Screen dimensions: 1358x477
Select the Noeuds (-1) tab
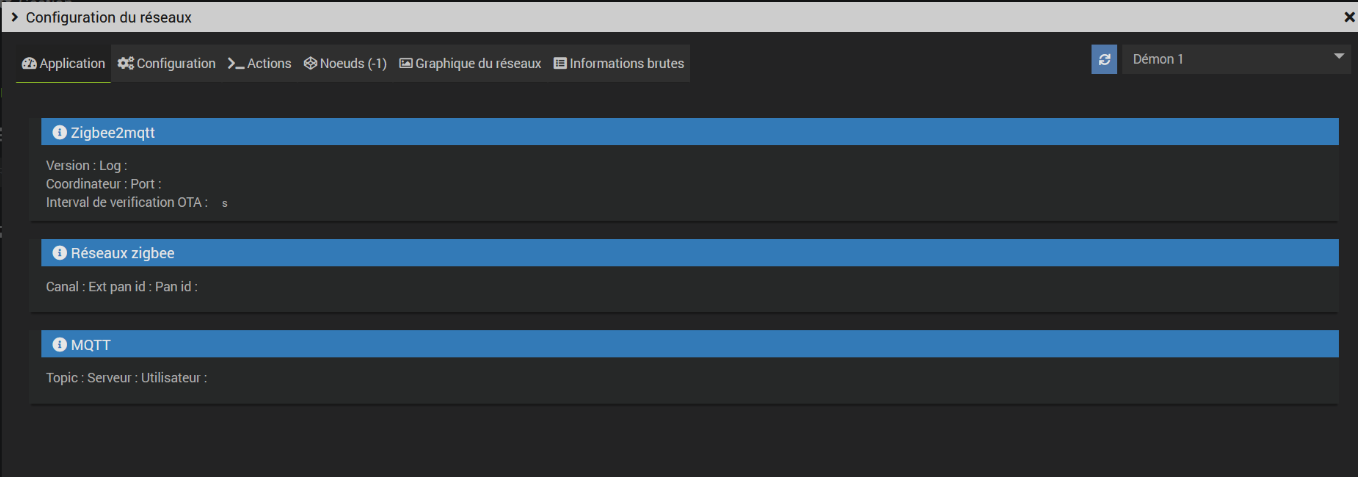click(x=345, y=63)
